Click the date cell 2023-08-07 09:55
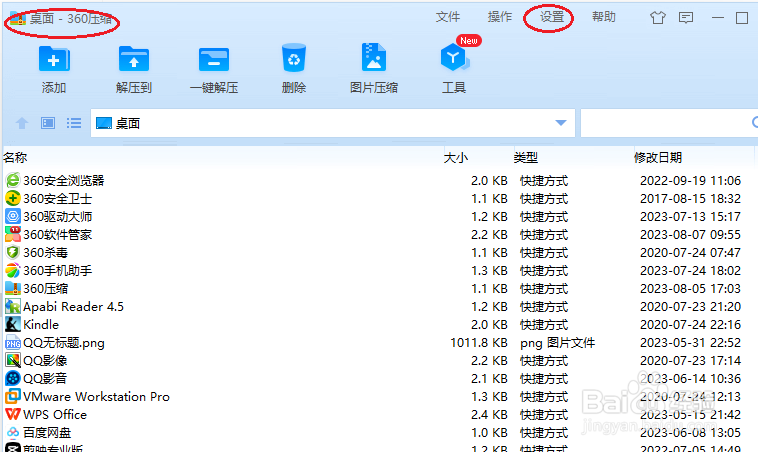 (690, 234)
